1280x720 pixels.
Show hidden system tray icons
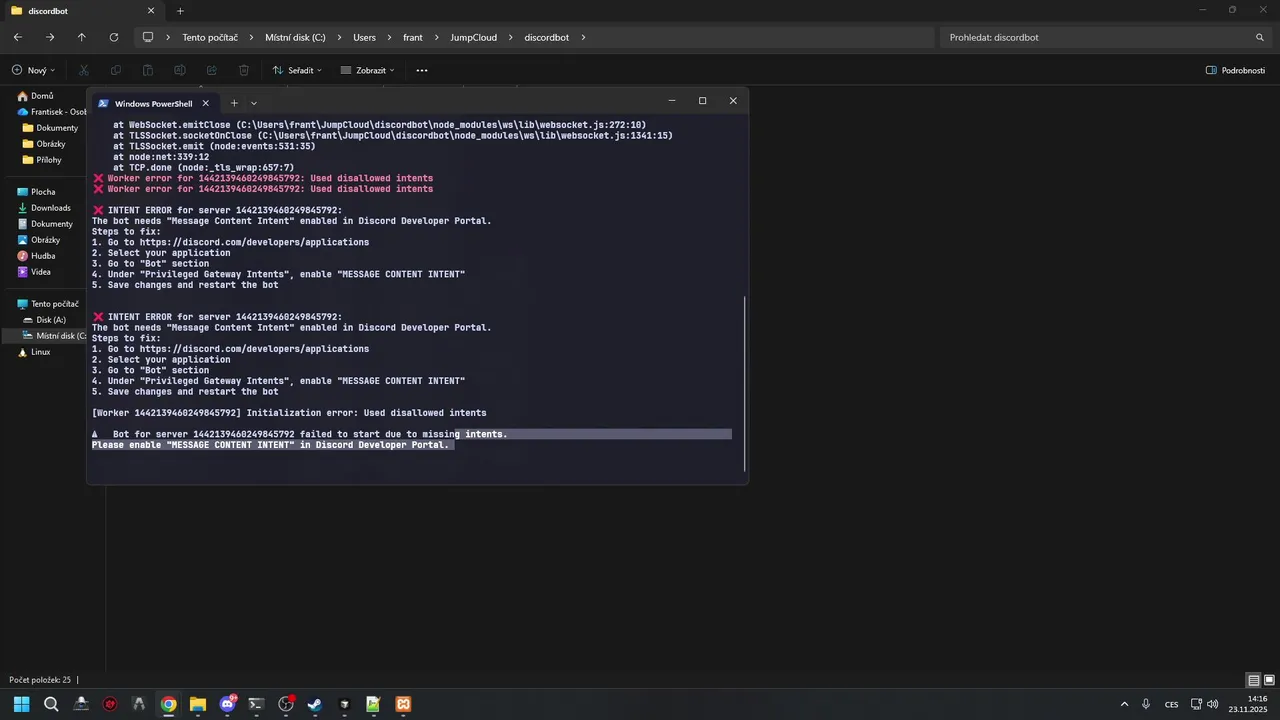point(1124,704)
